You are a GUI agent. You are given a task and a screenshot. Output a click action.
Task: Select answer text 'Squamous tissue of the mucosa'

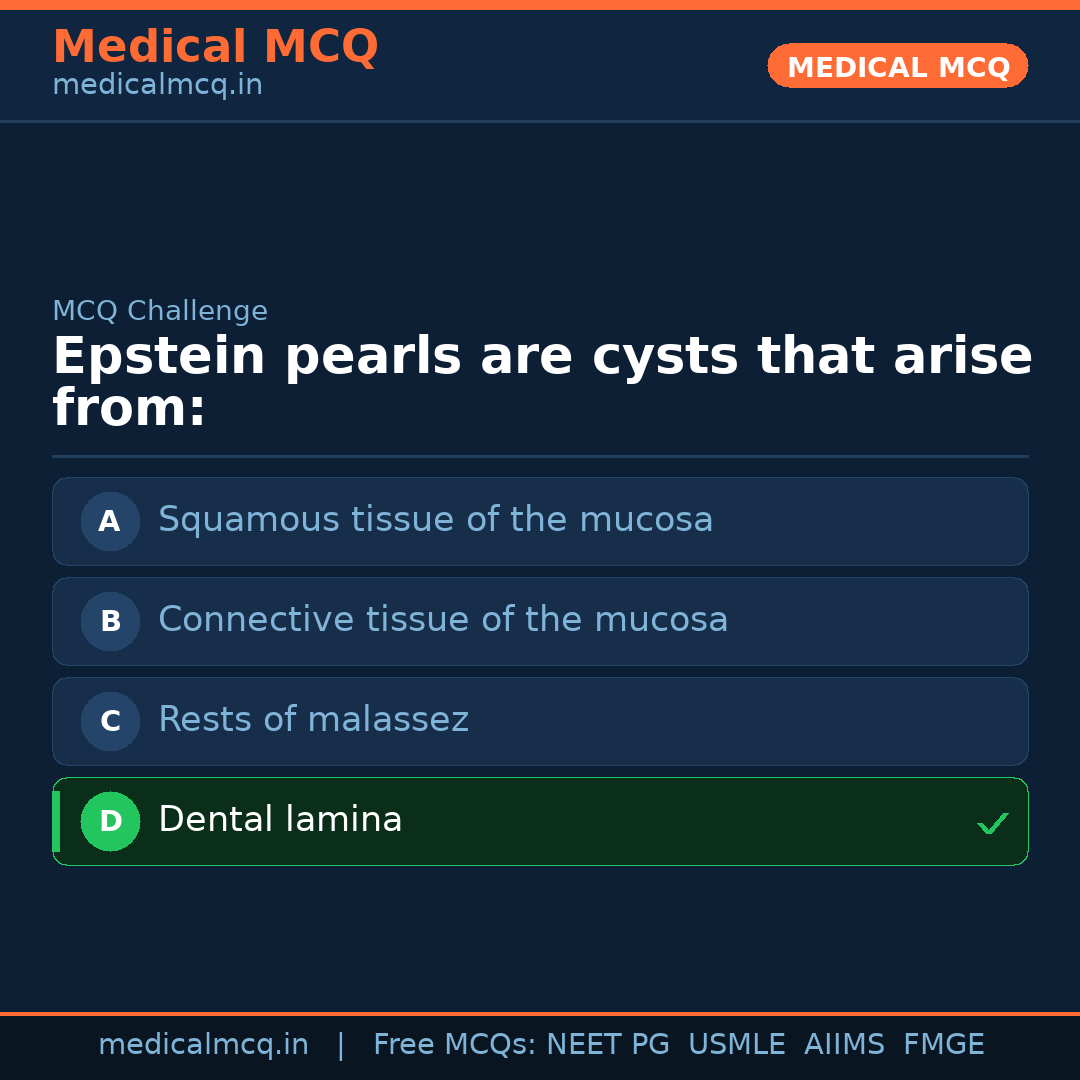coord(435,520)
